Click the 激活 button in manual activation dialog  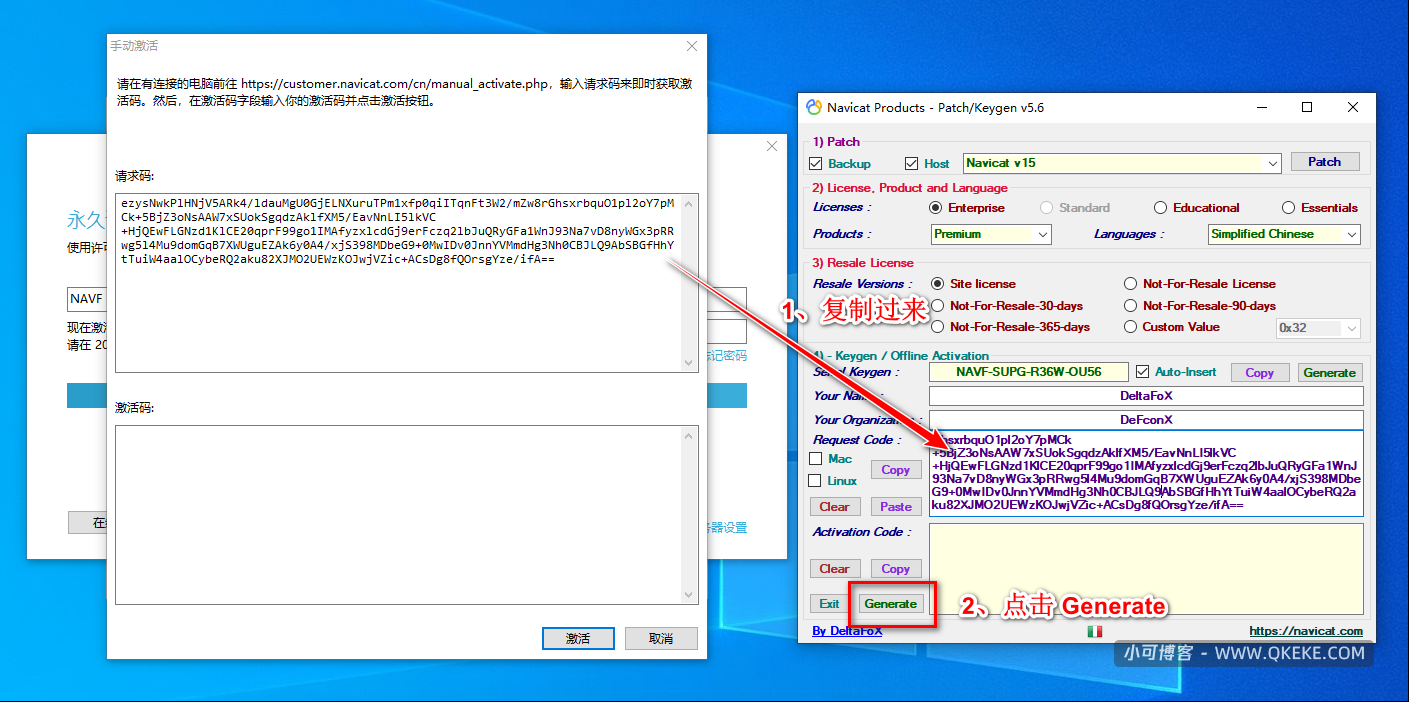pyautogui.click(x=578, y=638)
